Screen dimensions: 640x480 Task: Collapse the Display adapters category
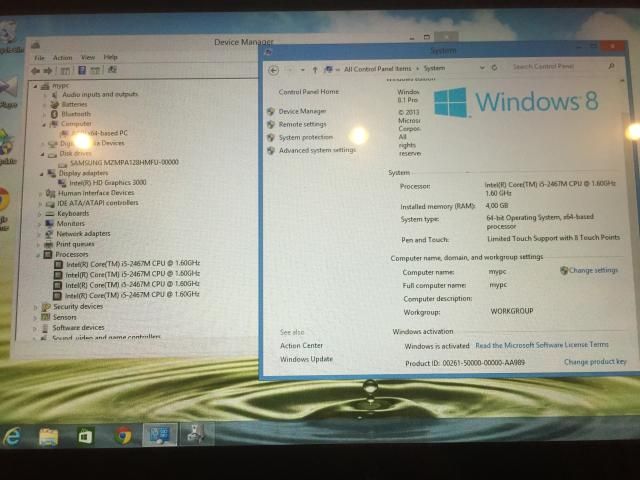42,174
